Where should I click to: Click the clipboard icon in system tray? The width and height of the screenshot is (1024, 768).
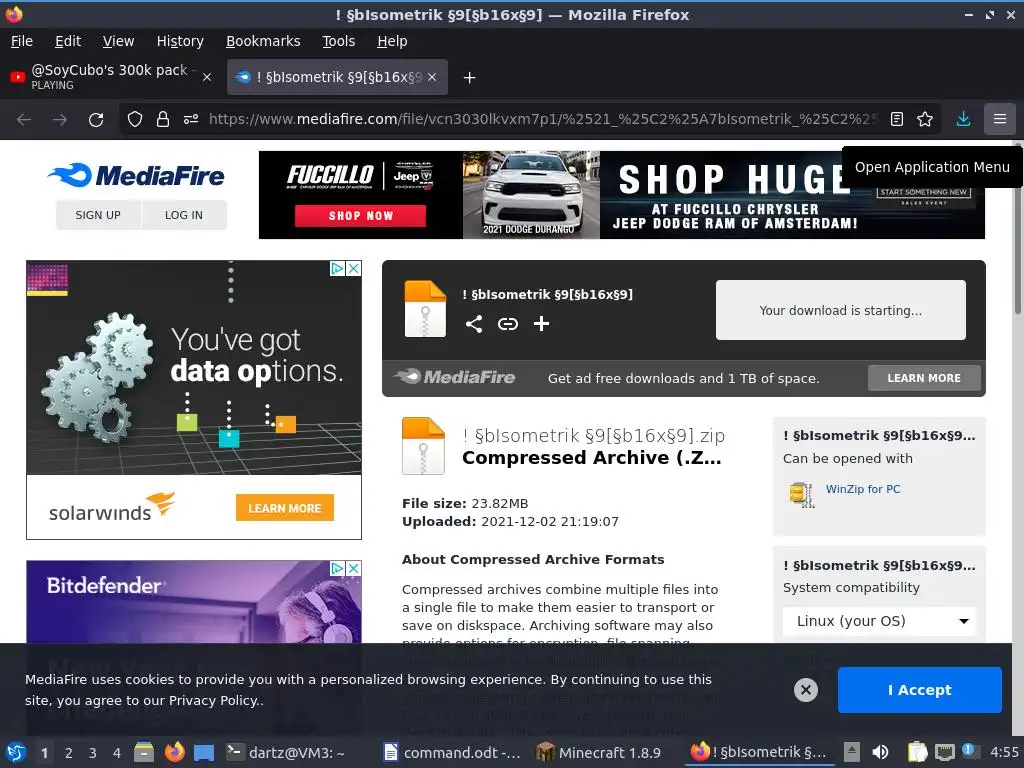pos(917,753)
